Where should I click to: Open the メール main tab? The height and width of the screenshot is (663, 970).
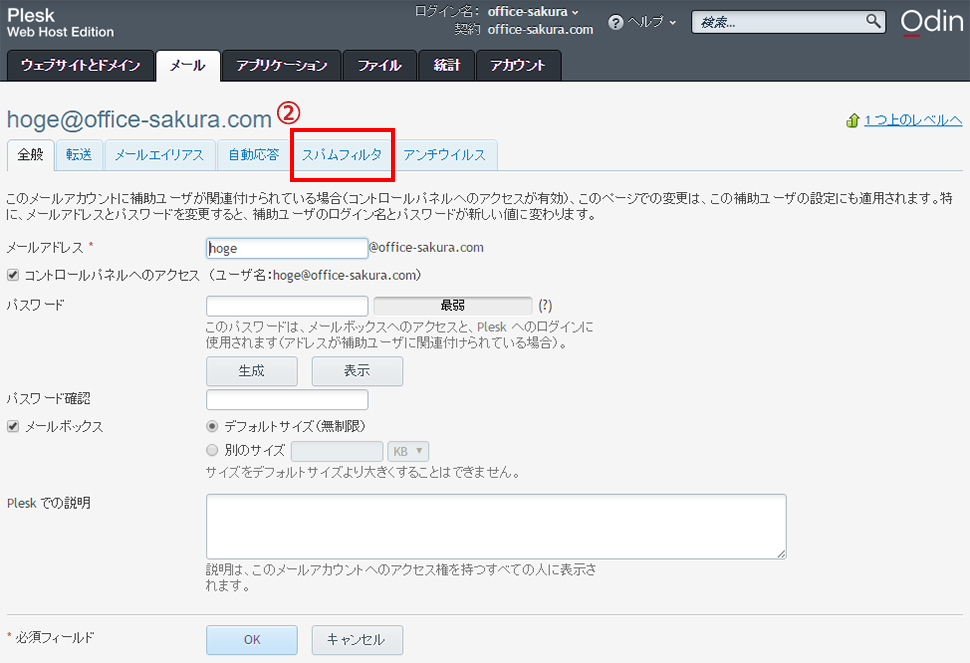pyautogui.click(x=187, y=66)
